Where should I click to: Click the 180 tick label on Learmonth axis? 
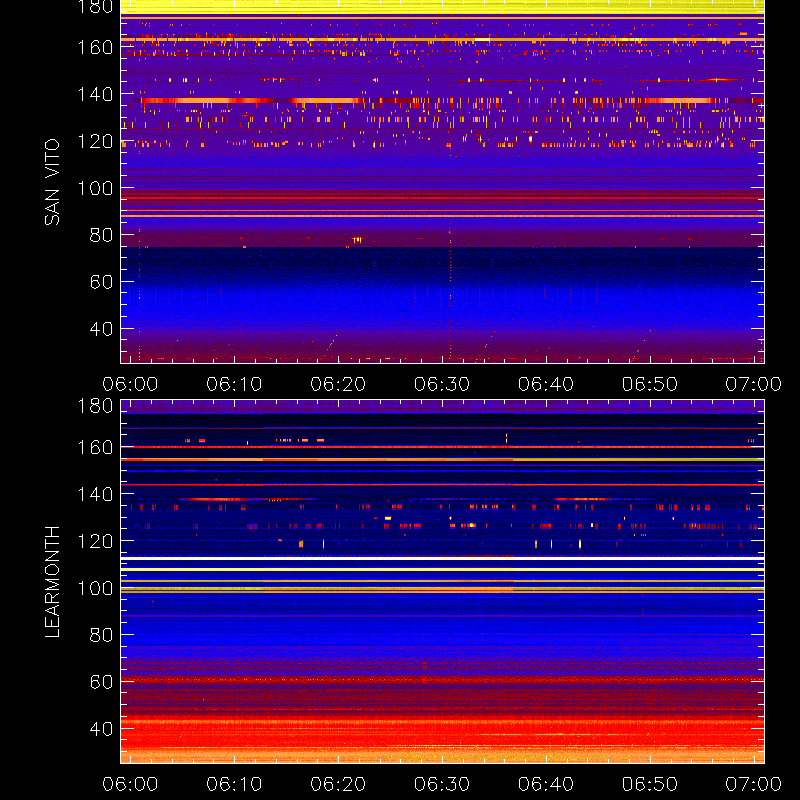(95, 406)
